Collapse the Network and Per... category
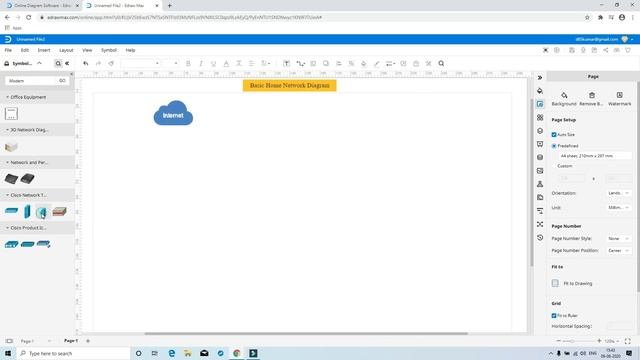 [7, 162]
